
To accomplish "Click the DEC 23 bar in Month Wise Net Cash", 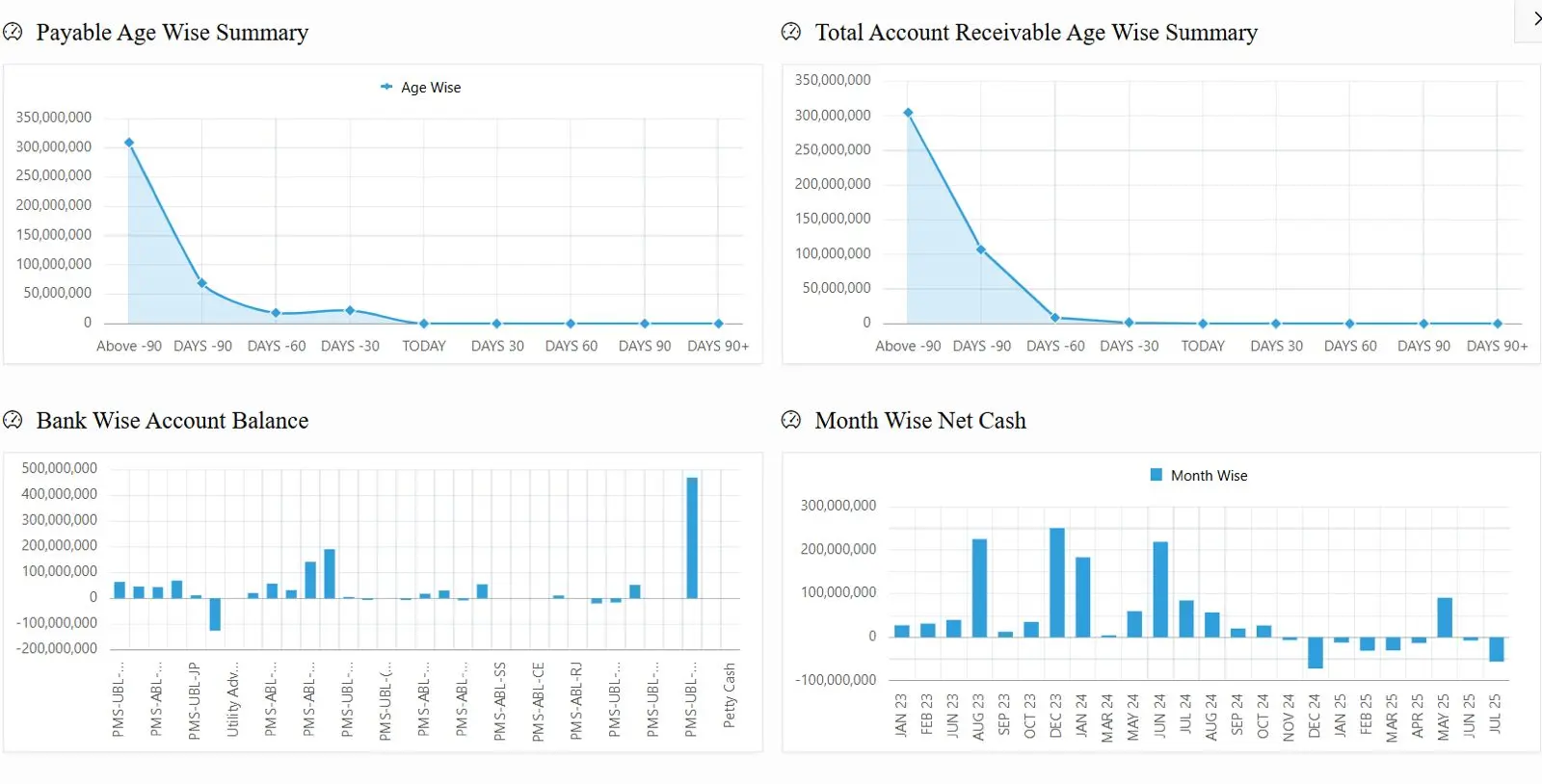I will [1057, 582].
